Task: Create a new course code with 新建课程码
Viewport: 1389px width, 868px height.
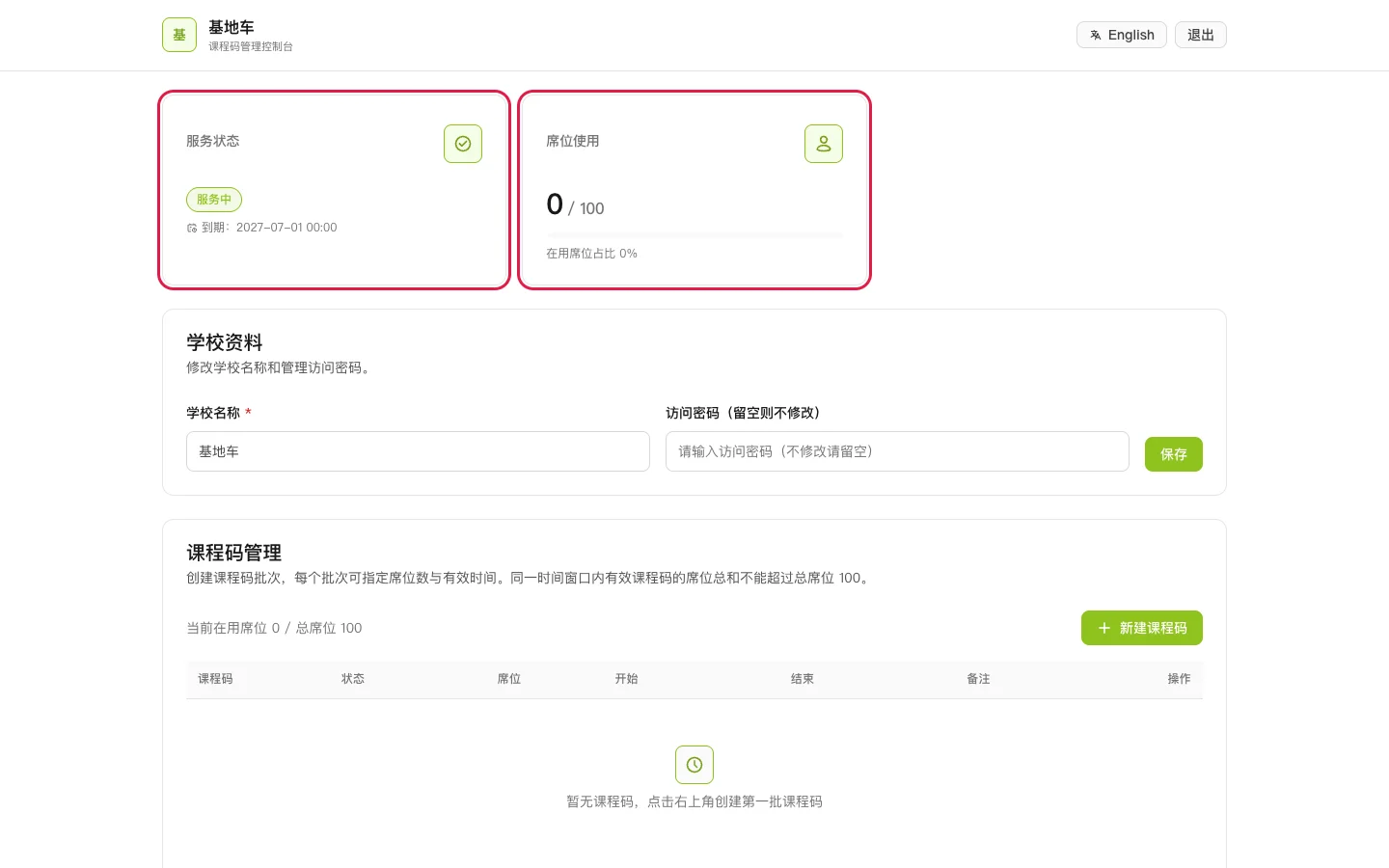Action: pos(1142,628)
